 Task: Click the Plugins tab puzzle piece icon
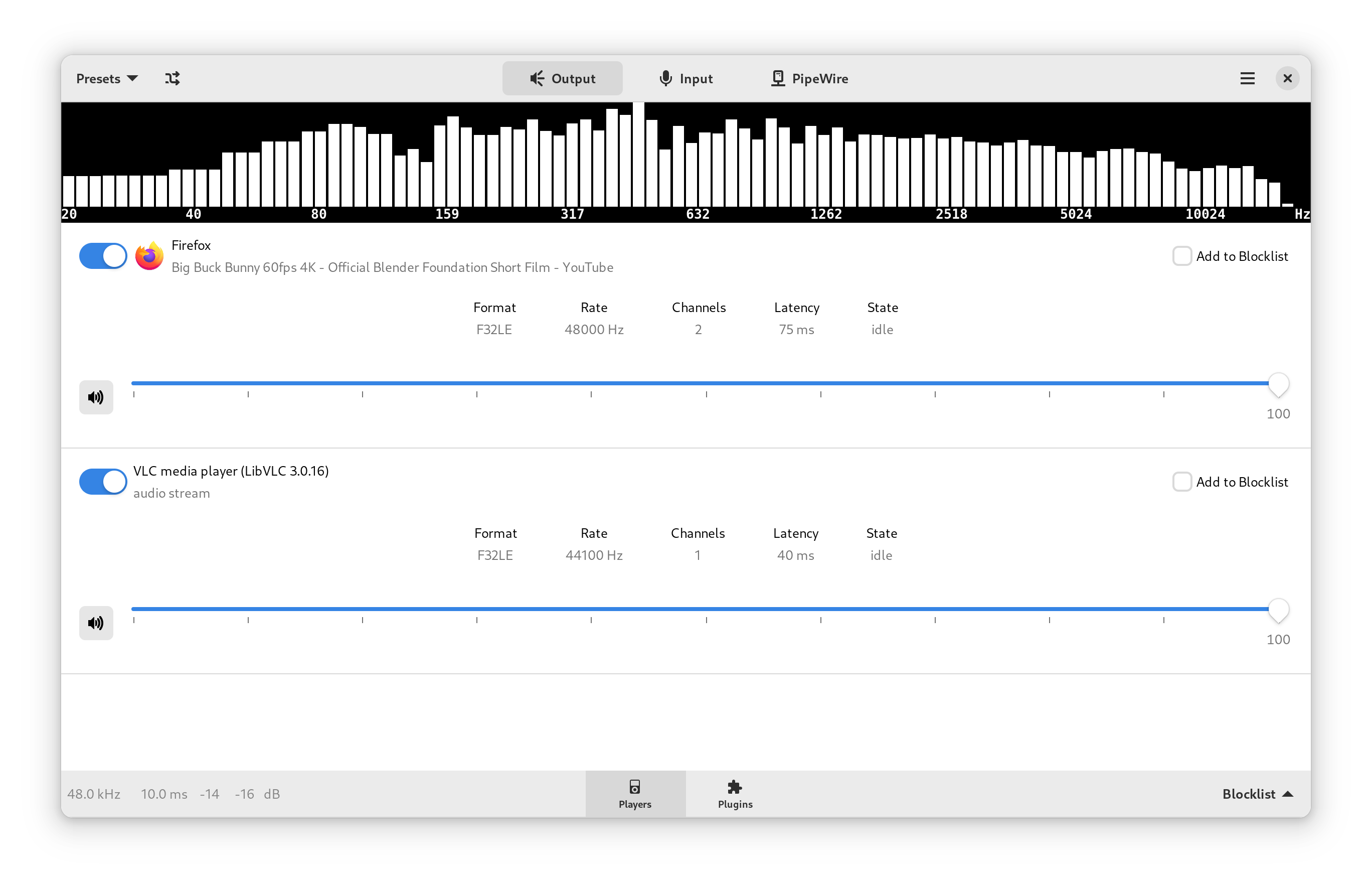tap(735, 787)
